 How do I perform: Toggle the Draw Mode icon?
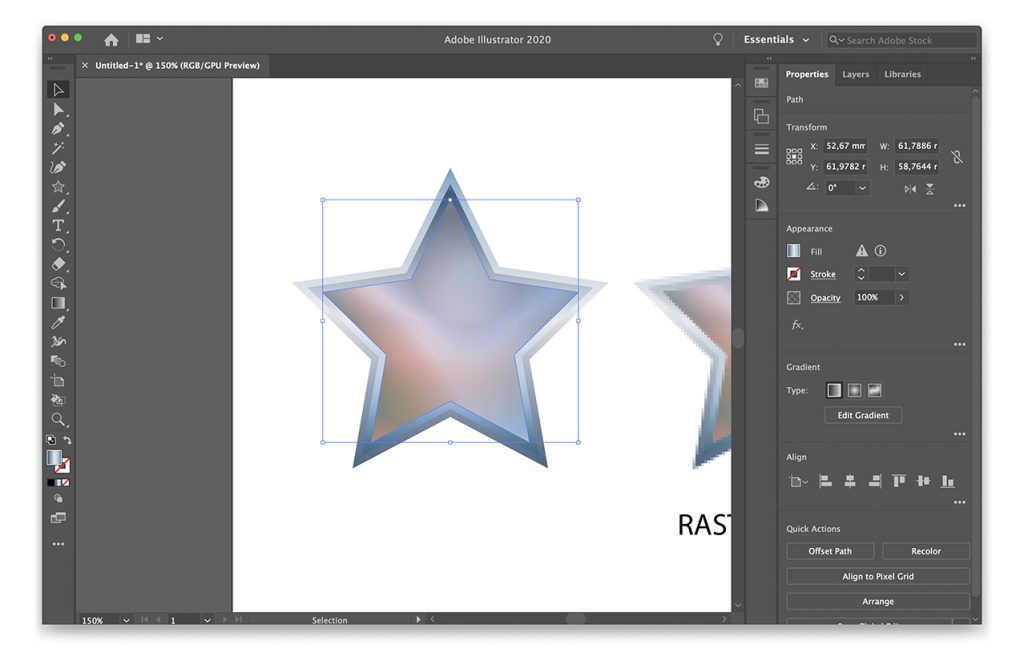coord(58,498)
